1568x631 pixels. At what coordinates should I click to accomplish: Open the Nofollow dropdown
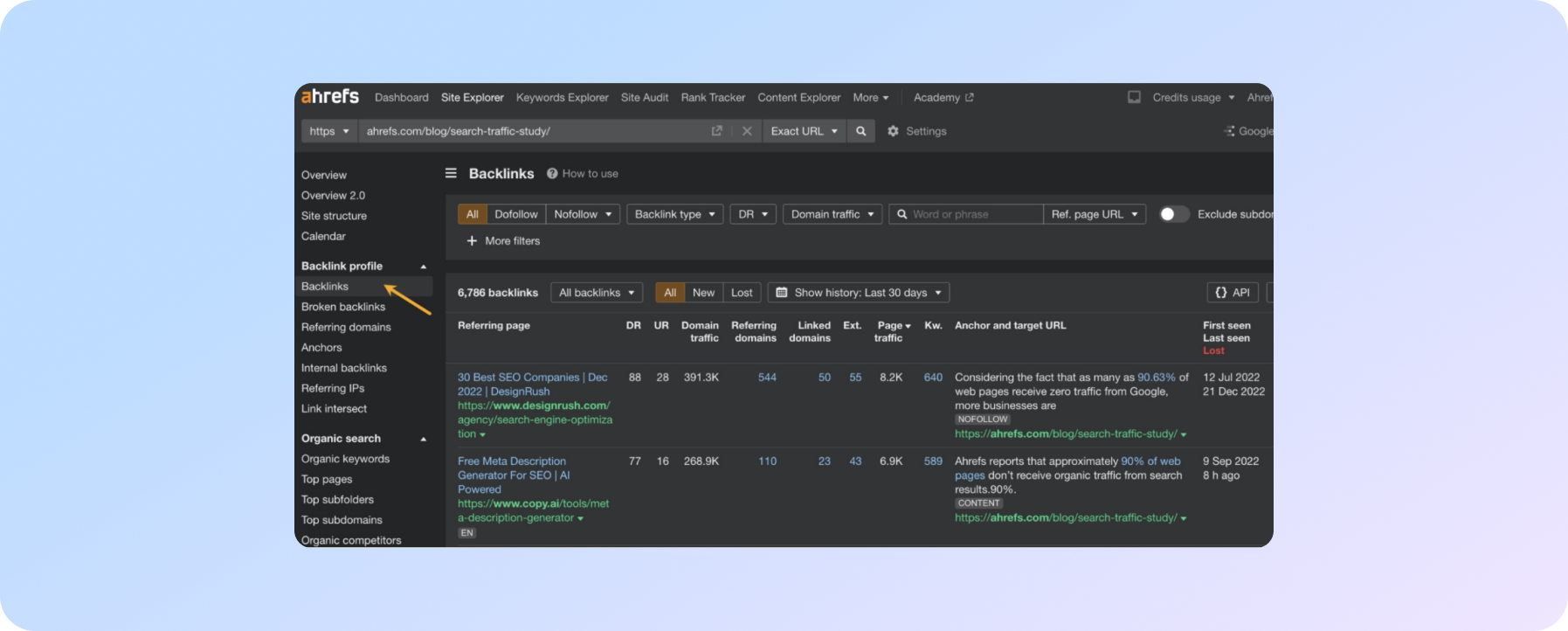[583, 214]
